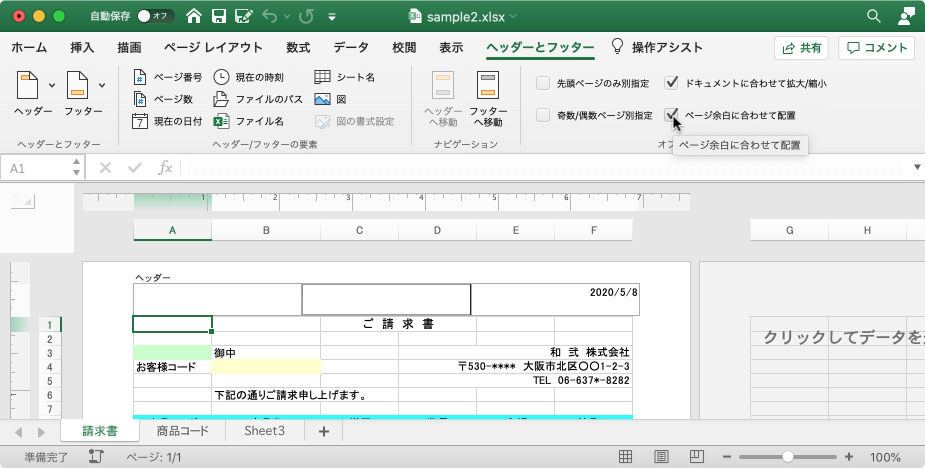Click the select-all corner triangle

(22, 202)
